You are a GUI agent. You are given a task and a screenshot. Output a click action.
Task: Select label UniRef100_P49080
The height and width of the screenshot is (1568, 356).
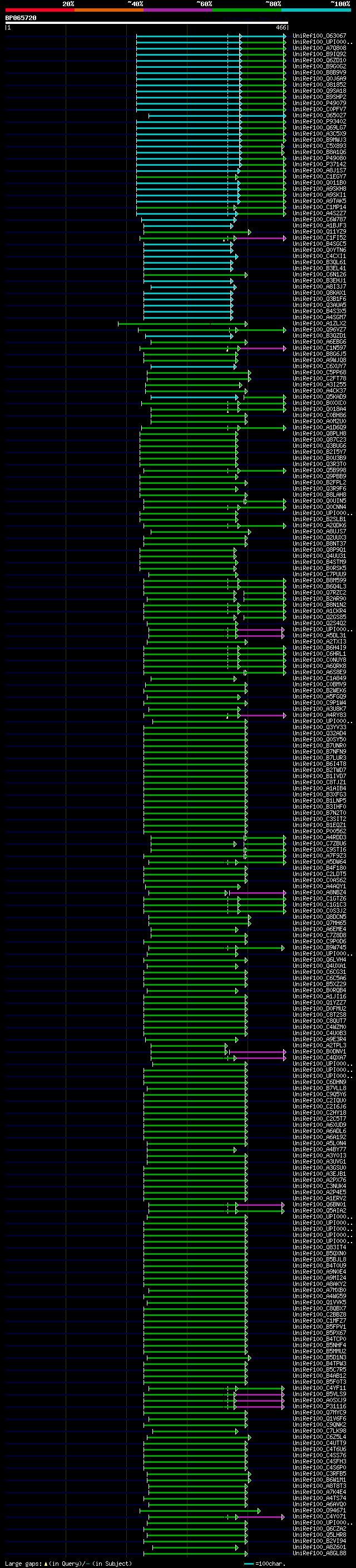point(319,159)
